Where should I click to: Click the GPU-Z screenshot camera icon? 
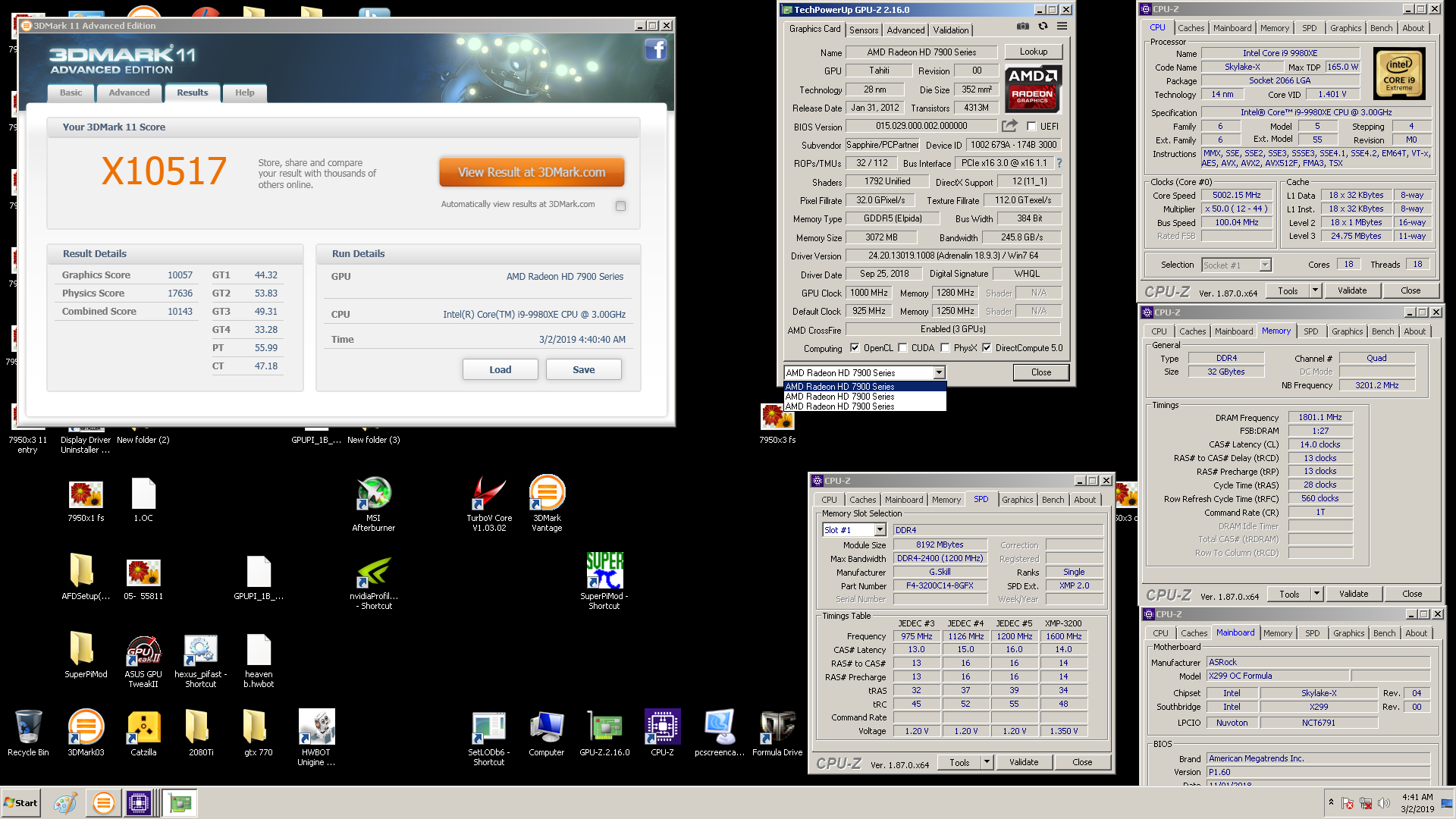click(x=1023, y=26)
